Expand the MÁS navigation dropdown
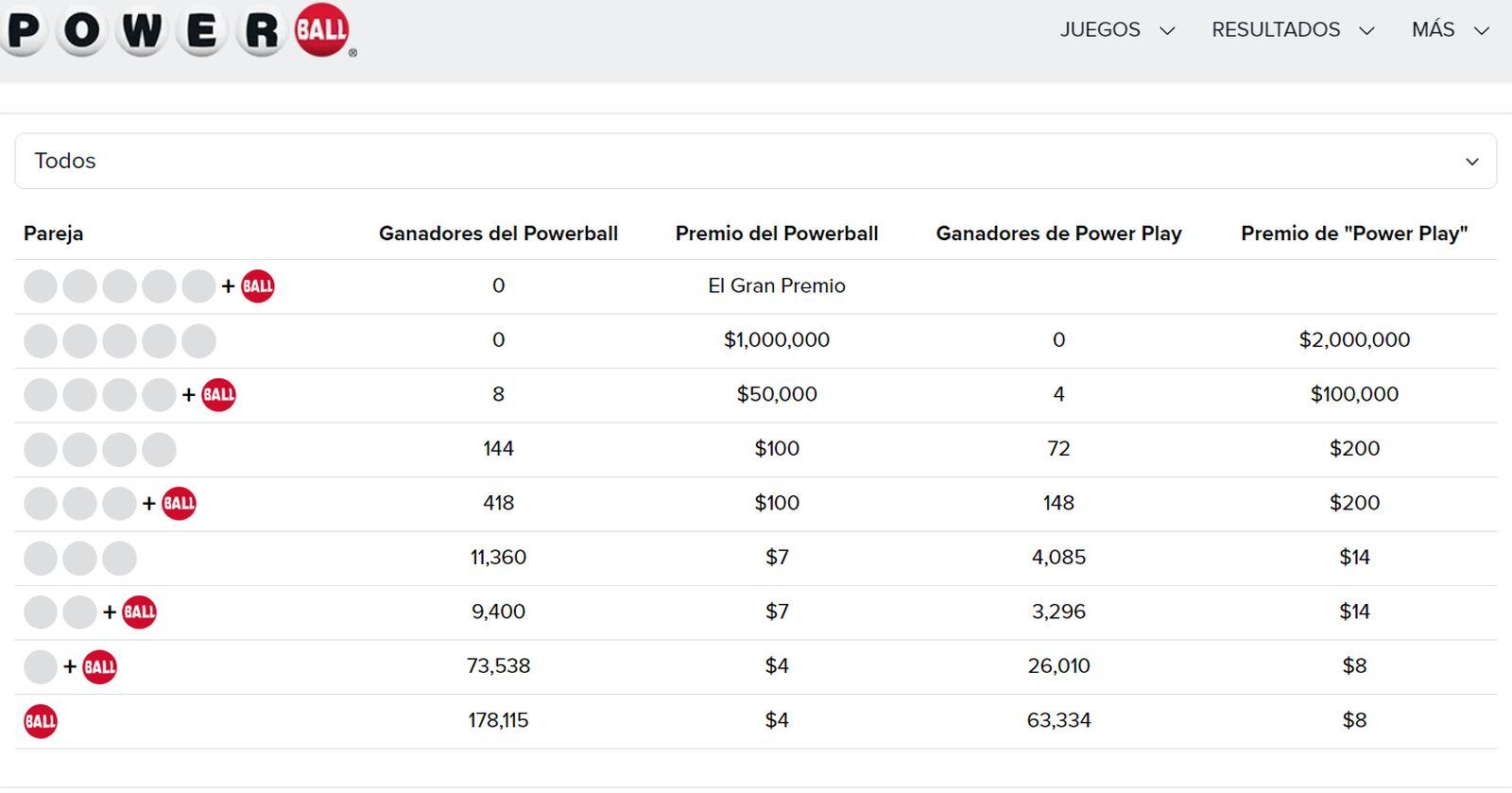This screenshot has height=793, width=1512. [1482, 29]
